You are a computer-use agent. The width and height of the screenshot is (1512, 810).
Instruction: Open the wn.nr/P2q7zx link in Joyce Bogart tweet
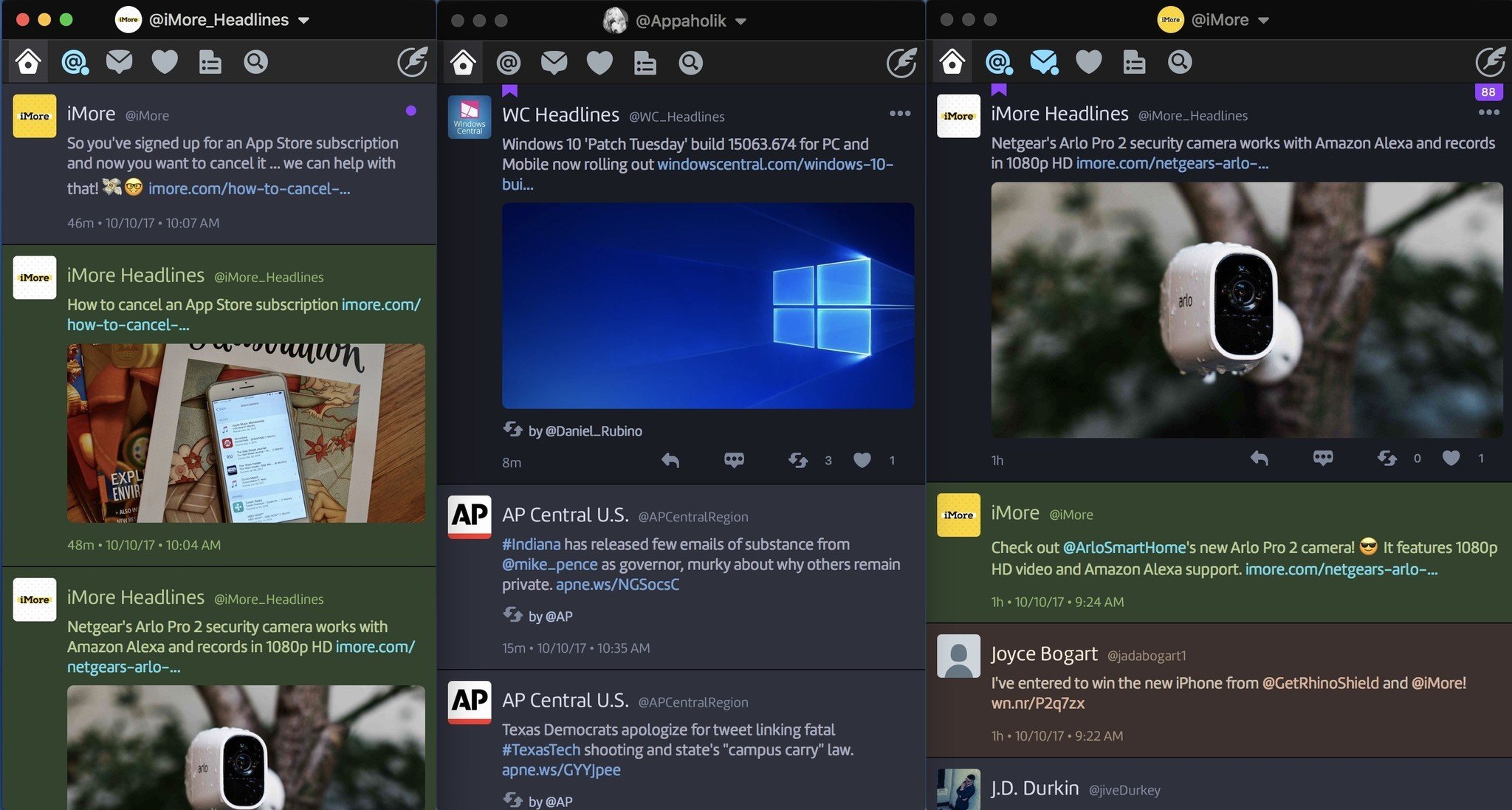coord(1038,704)
